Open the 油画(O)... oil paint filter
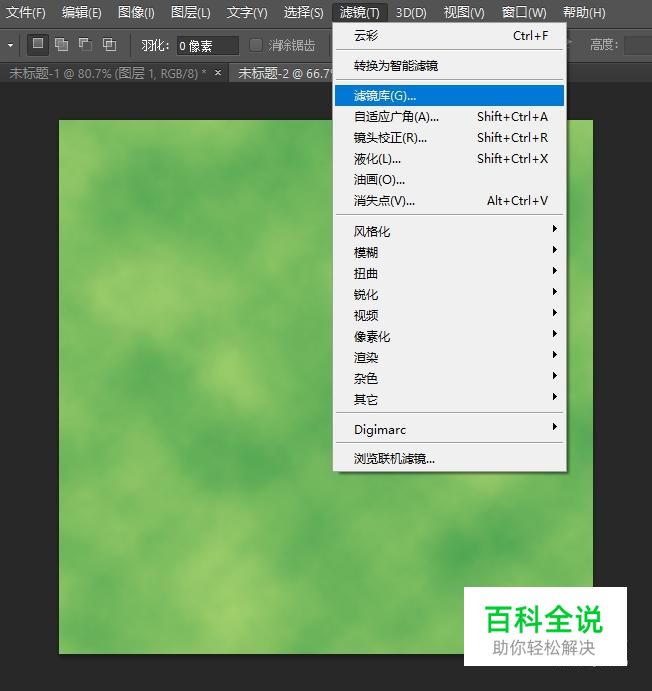 [x=449, y=180]
